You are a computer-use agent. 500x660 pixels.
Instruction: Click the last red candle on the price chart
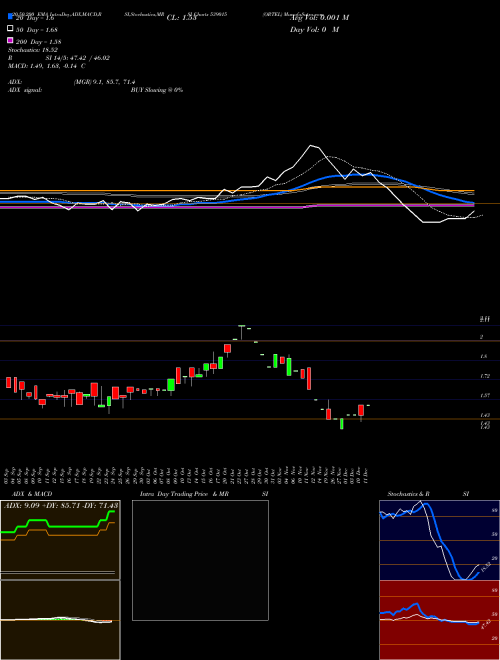tap(361, 412)
